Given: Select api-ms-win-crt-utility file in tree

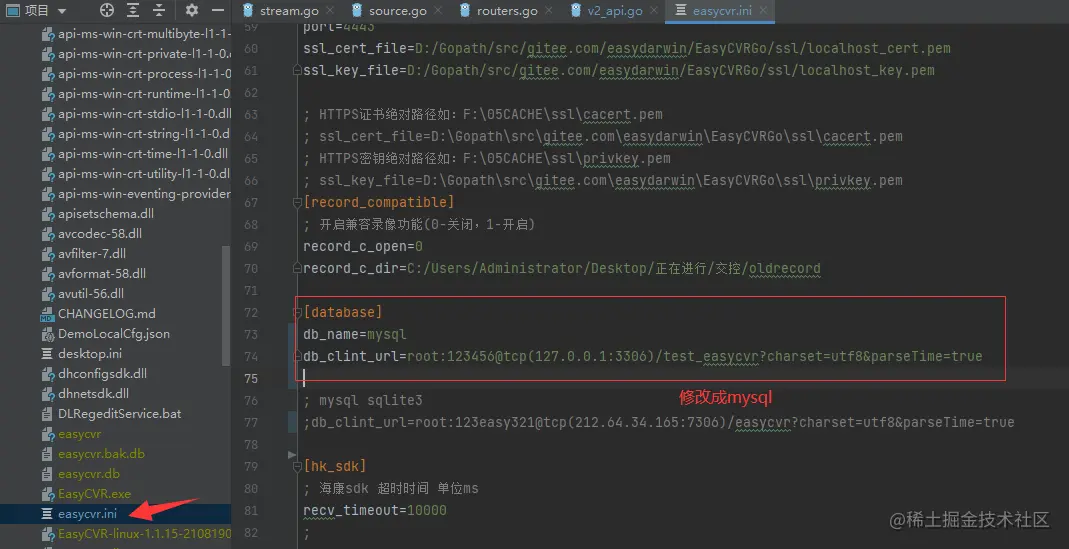Looking at the screenshot, I should click(x=145, y=174).
